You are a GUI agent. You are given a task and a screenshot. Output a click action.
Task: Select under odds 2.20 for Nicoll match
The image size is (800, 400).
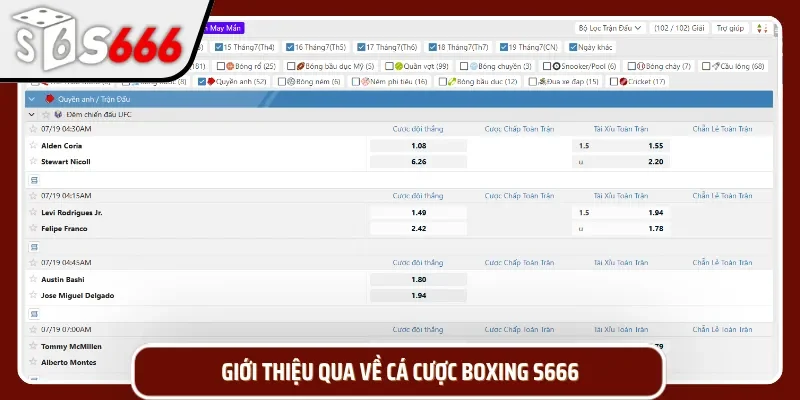point(621,161)
